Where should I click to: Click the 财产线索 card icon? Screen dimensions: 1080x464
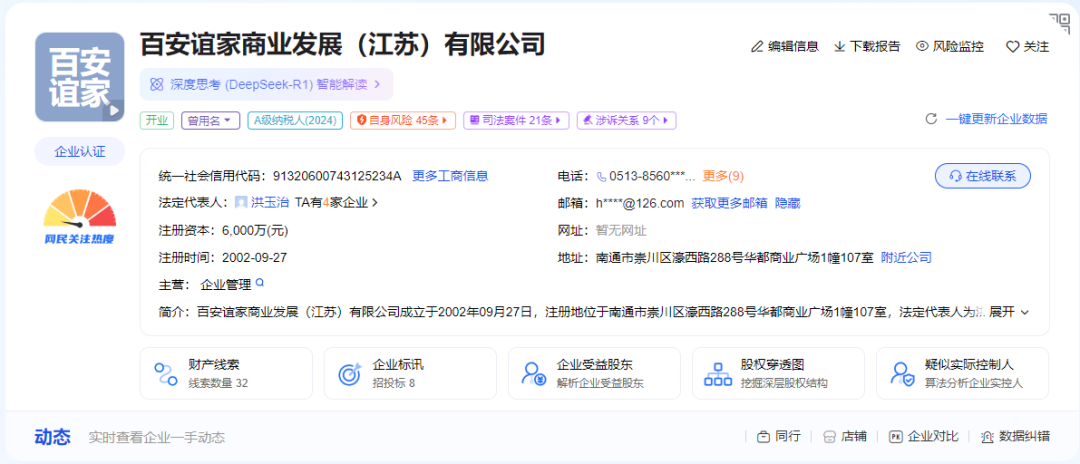[x=166, y=374]
